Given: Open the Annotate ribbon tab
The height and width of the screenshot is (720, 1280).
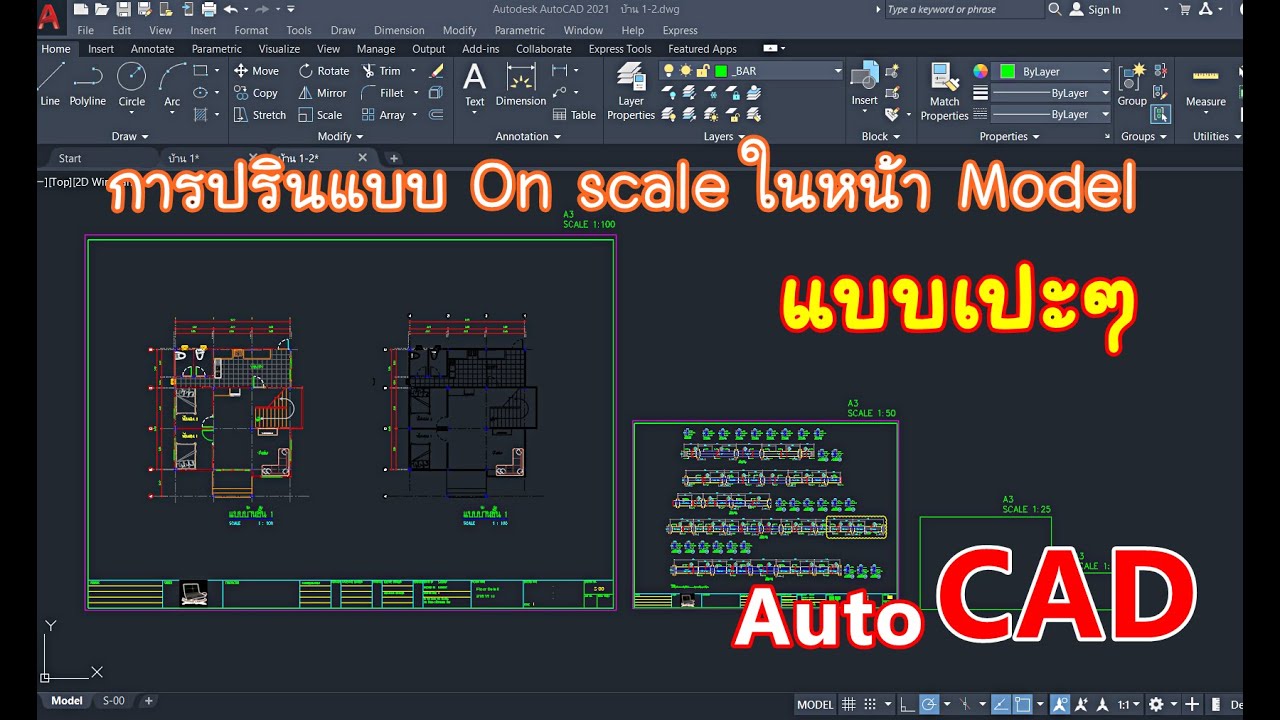Looking at the screenshot, I should point(152,49).
